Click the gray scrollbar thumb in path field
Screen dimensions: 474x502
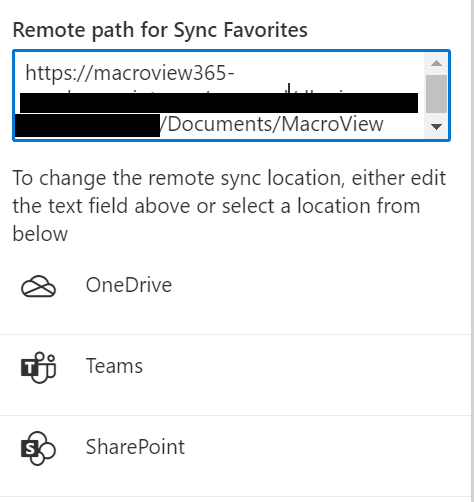tap(436, 94)
